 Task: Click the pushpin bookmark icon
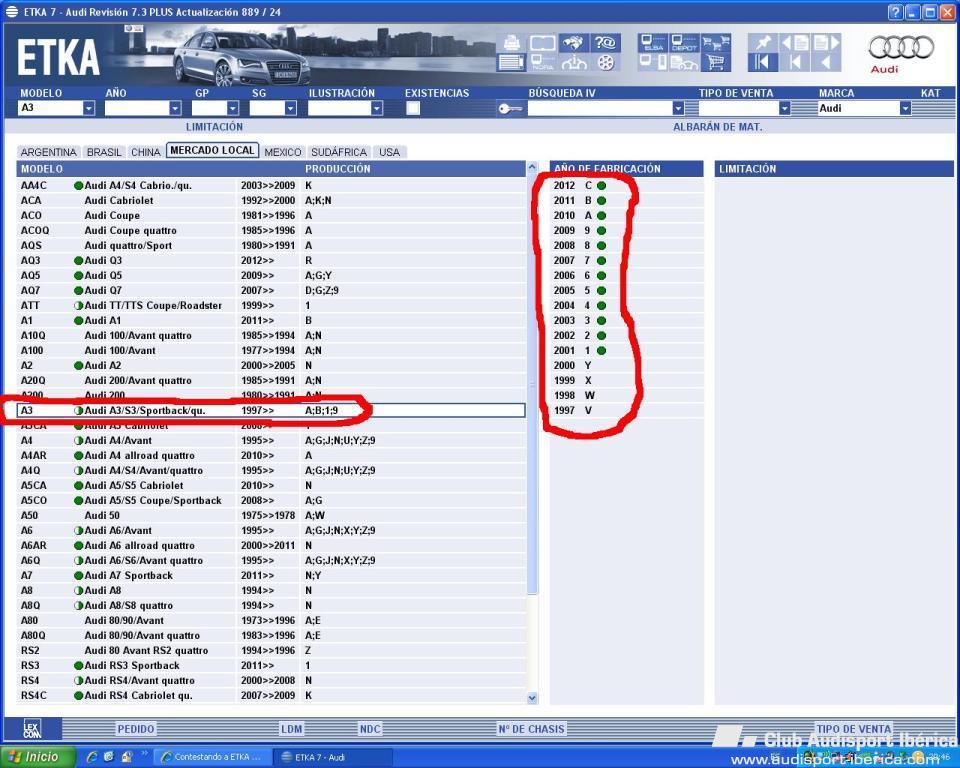click(x=763, y=43)
